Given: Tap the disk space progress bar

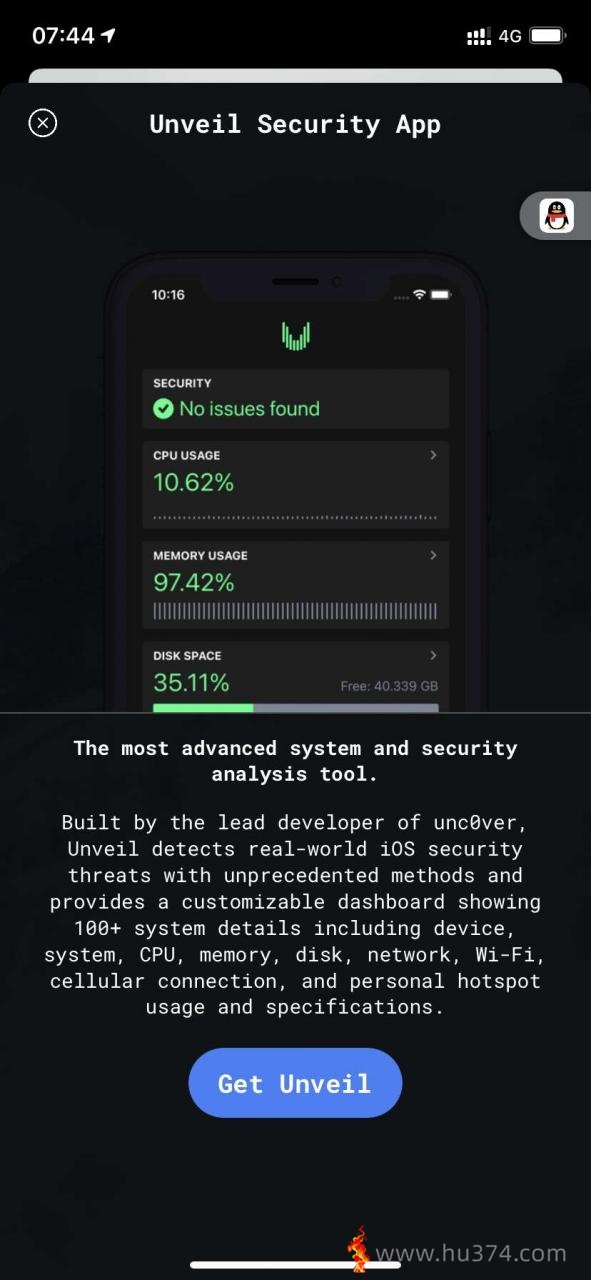Looking at the screenshot, I should point(295,708).
